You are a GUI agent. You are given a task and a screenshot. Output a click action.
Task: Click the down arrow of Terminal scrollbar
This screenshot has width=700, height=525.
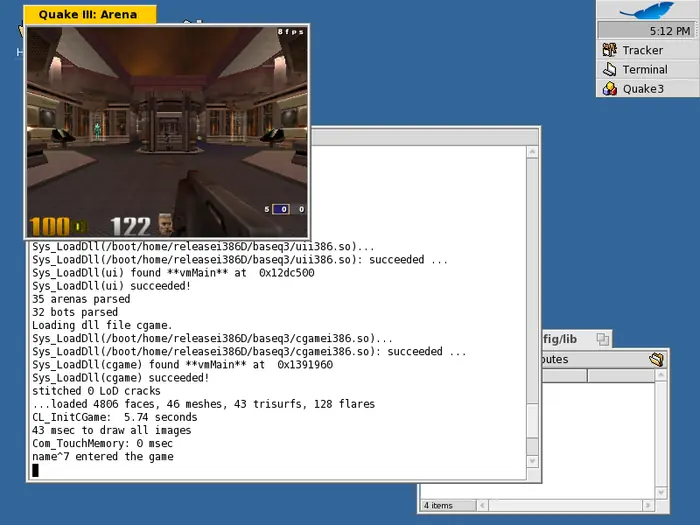coord(532,461)
